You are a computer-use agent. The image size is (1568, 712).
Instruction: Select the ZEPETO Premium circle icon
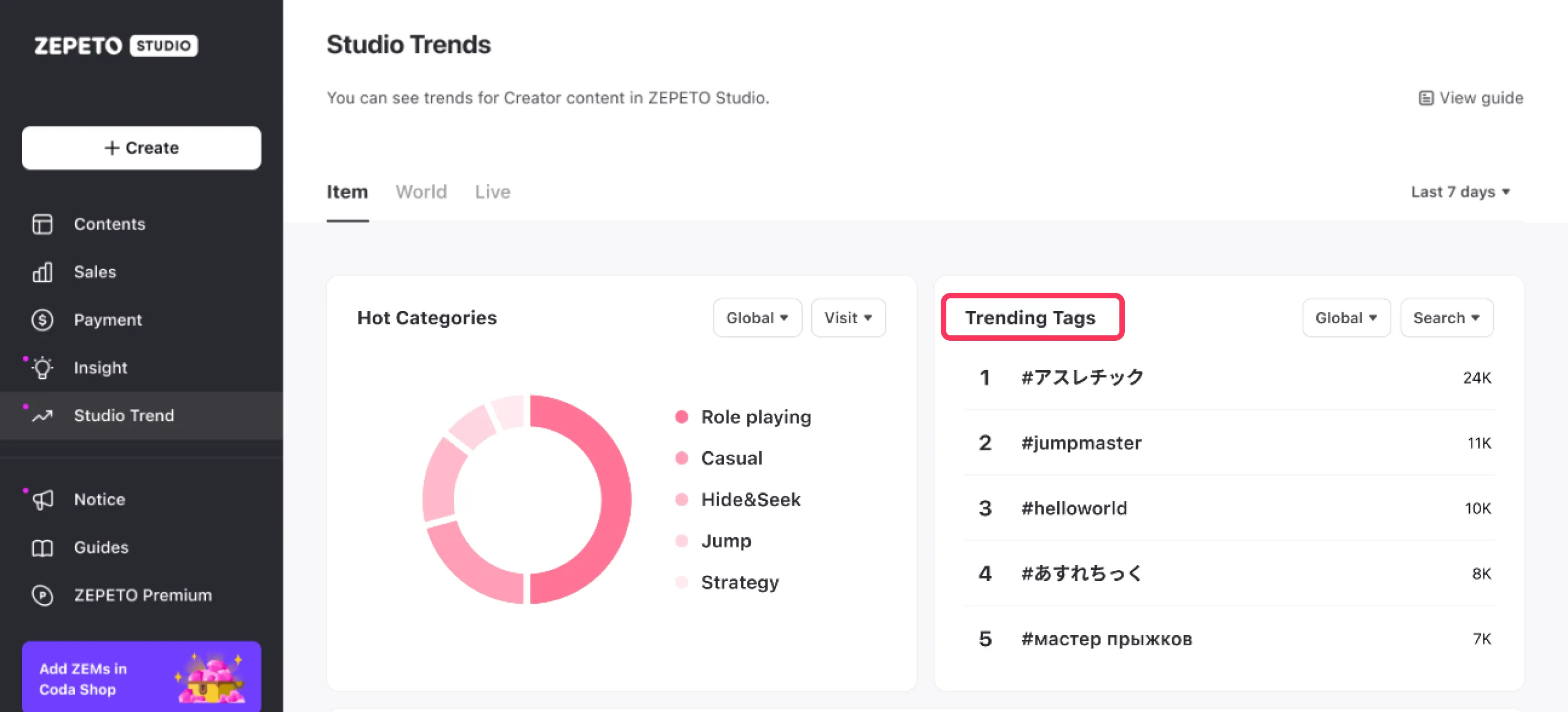tap(42, 595)
